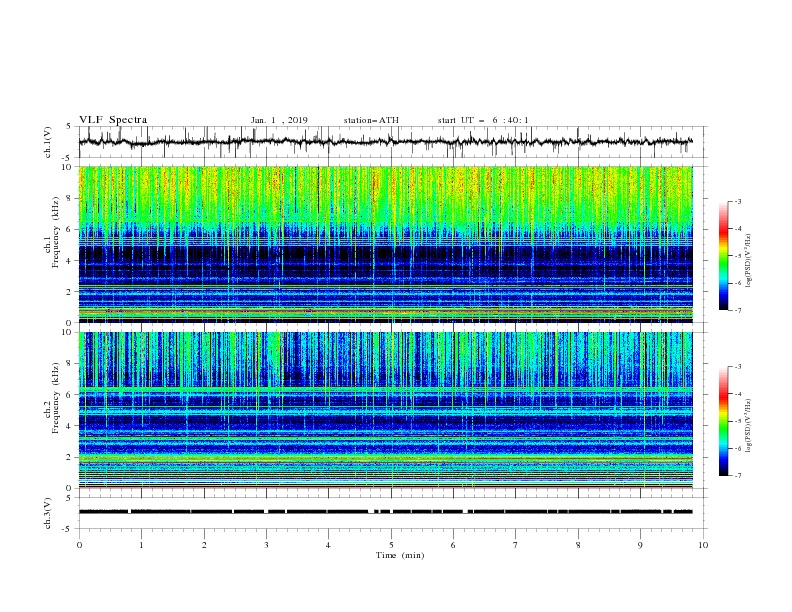Click inside the ch.1 waveform trace panel
Image resolution: width=792 pixels, height=612 pixels.
(392, 142)
